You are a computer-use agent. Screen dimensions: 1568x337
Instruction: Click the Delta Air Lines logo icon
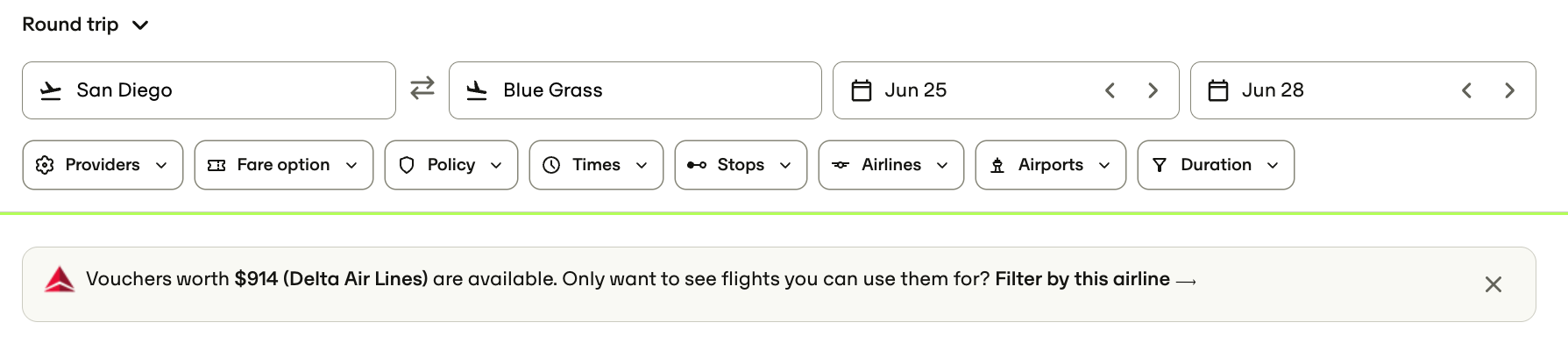(60, 279)
